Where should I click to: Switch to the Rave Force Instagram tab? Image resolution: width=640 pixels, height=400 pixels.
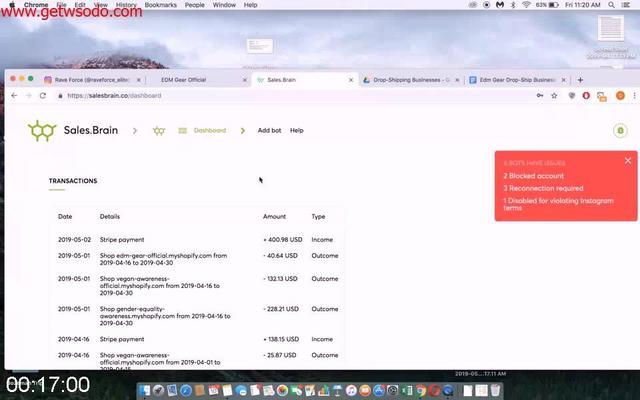coord(92,80)
